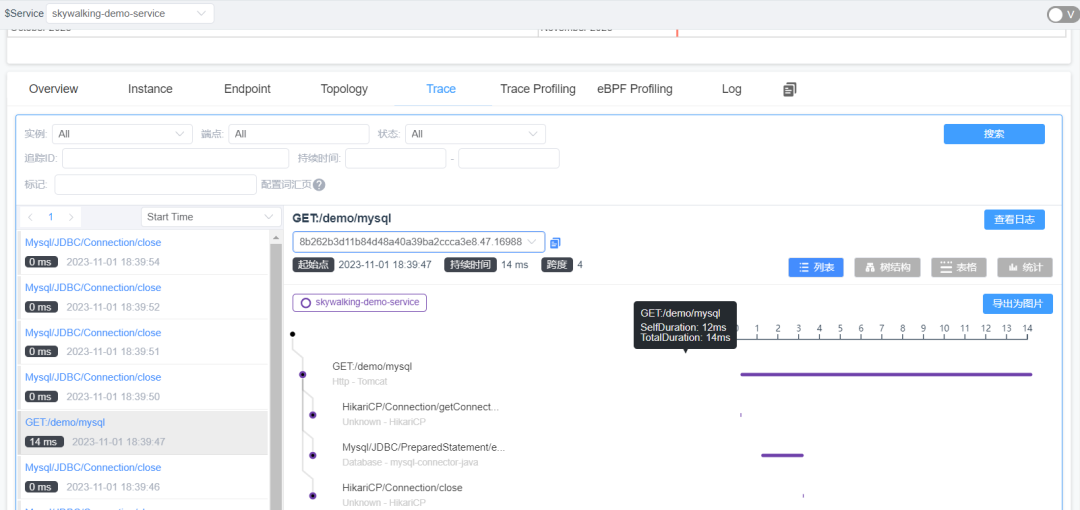Click the copy trace ID icon
Image resolution: width=1080 pixels, height=510 pixels.
click(x=556, y=243)
